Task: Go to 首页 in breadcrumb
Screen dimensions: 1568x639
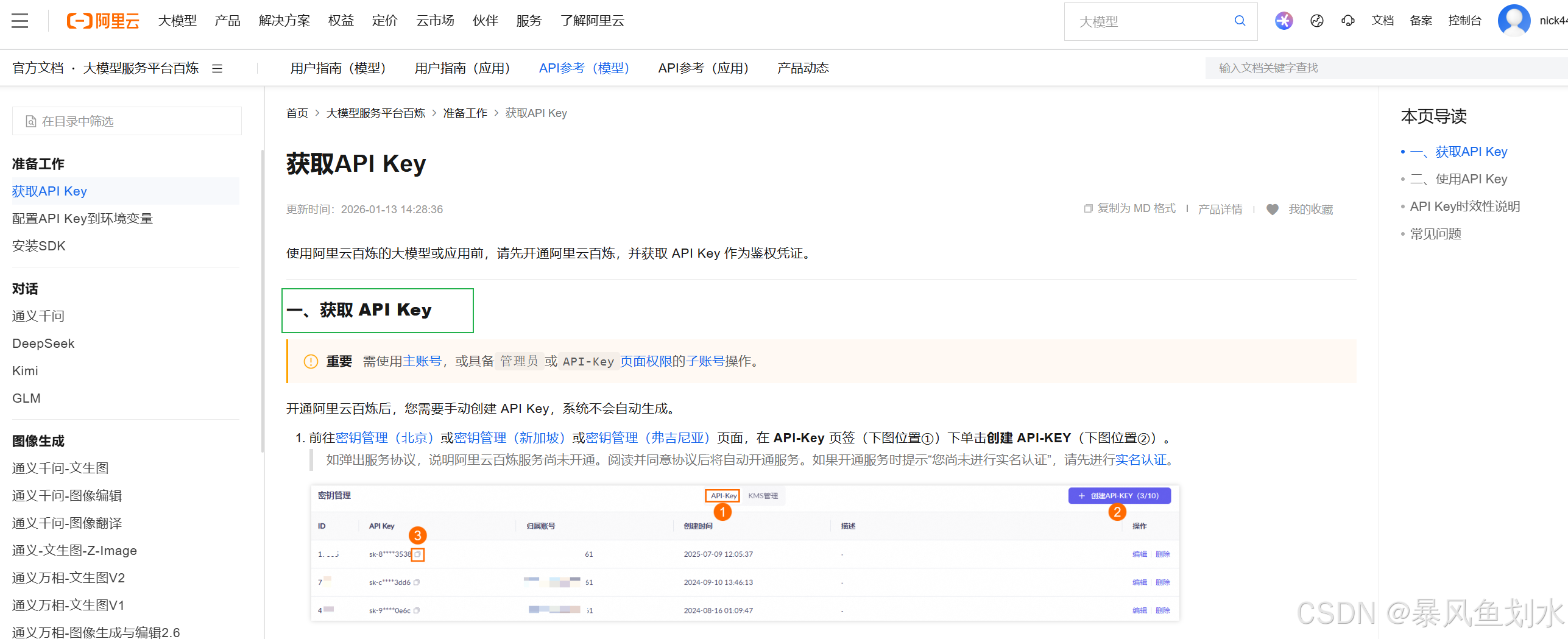Action: click(x=297, y=113)
